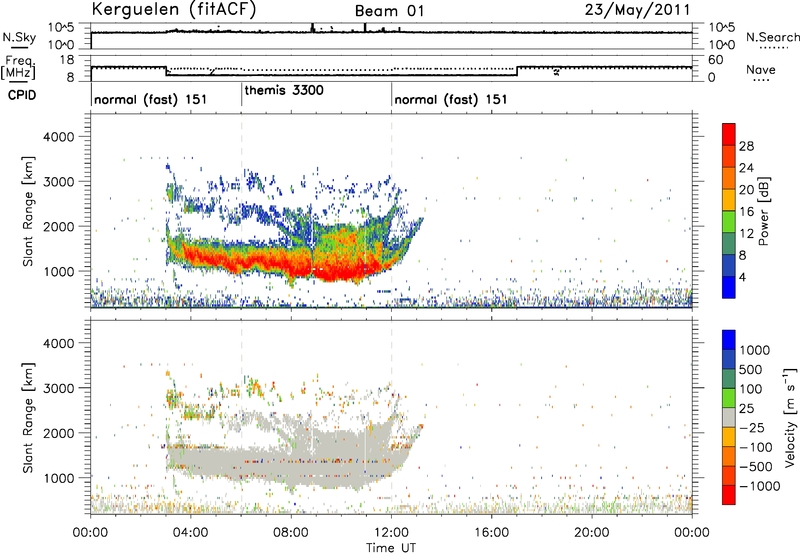The width and height of the screenshot is (800, 554).
Task: Click the "28" tick on the Power colorbar
Action: point(746,146)
